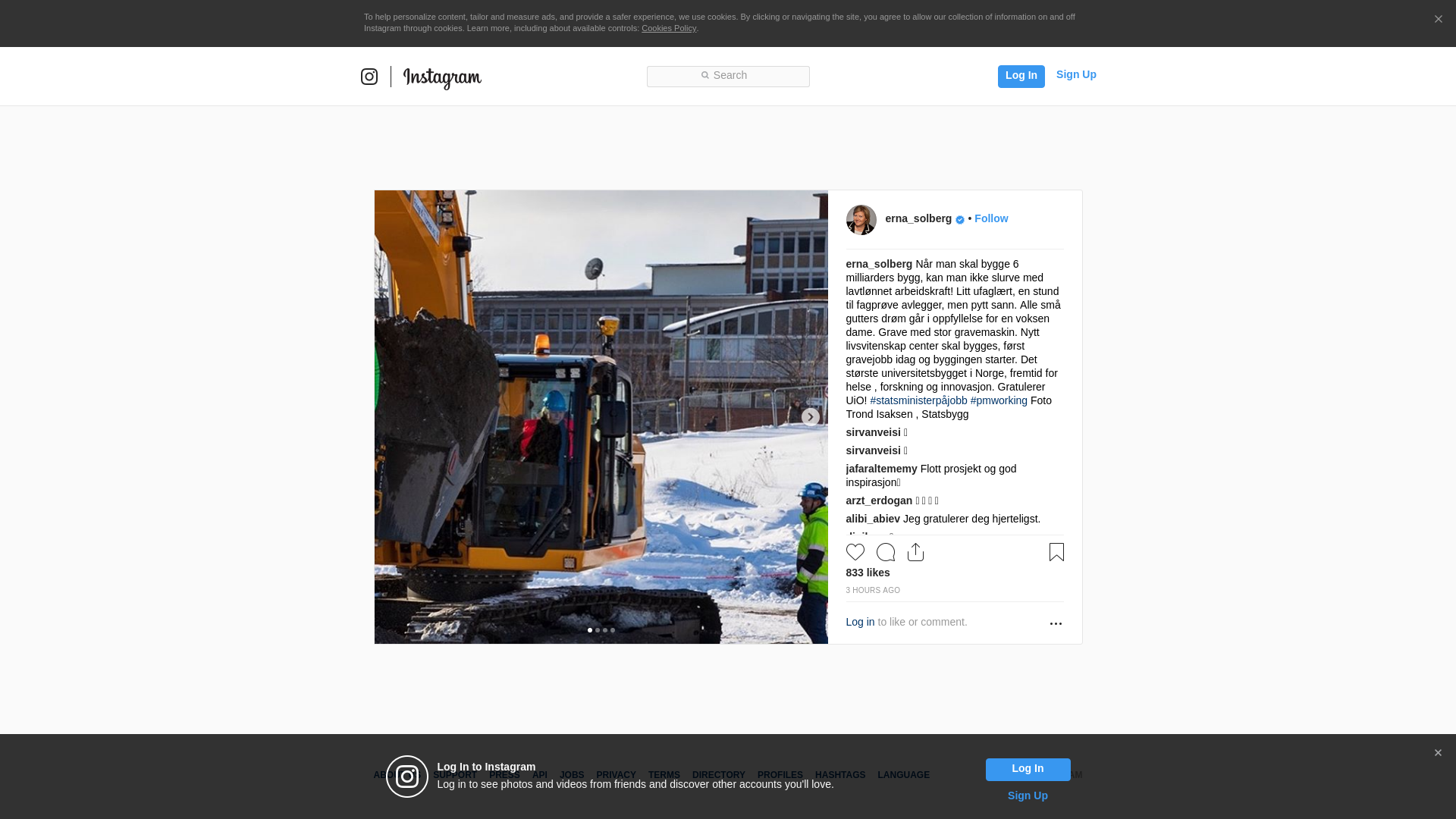Viewport: 1456px width, 819px height.
Task: Open jafaraltememy commenter profile
Action: click(x=881, y=469)
